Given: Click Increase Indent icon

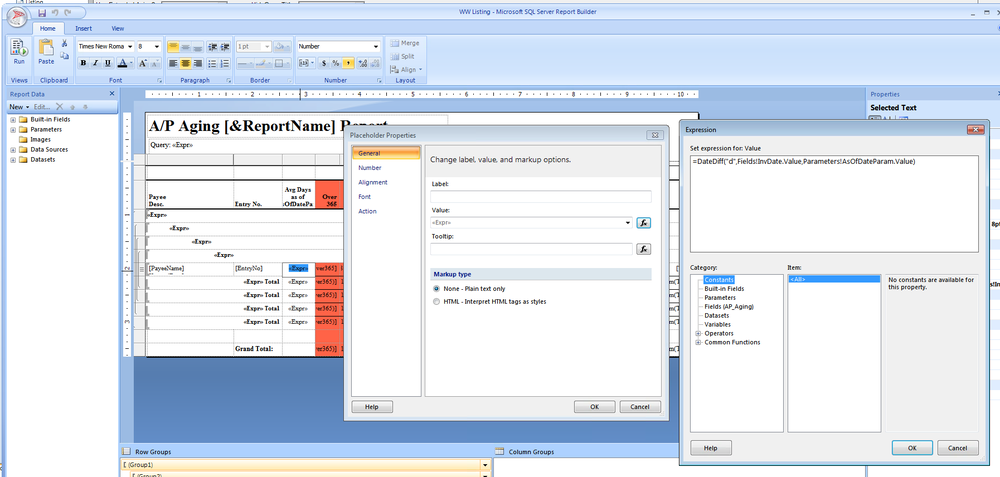Looking at the screenshot, I should [x=225, y=47].
